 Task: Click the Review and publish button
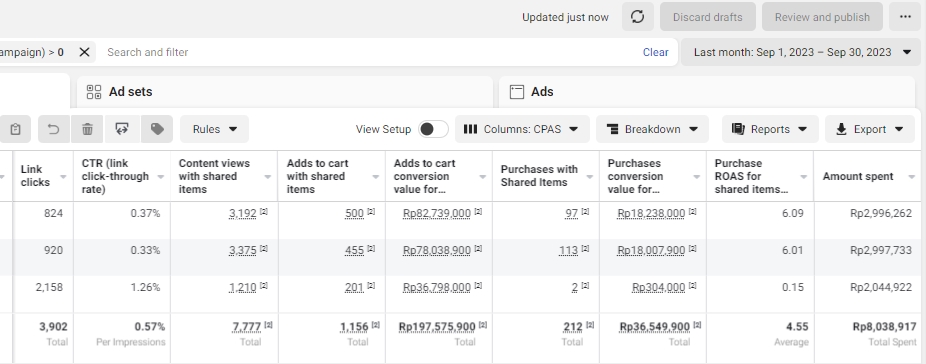822,17
